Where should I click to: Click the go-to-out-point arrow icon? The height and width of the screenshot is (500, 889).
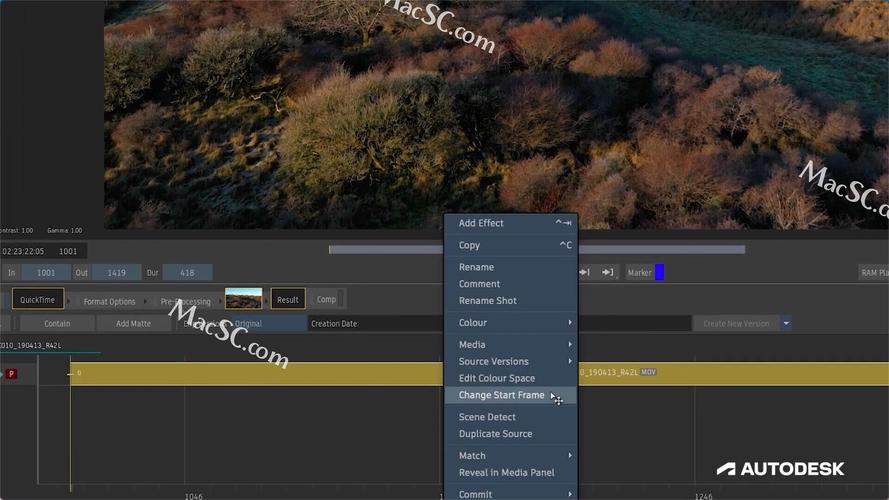pyautogui.click(x=608, y=273)
